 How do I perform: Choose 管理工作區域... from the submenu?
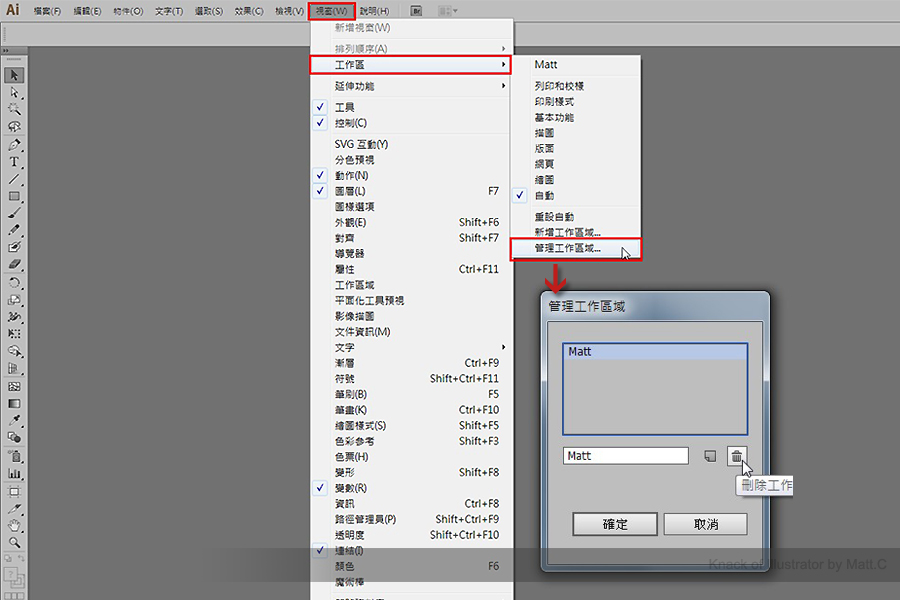568,248
